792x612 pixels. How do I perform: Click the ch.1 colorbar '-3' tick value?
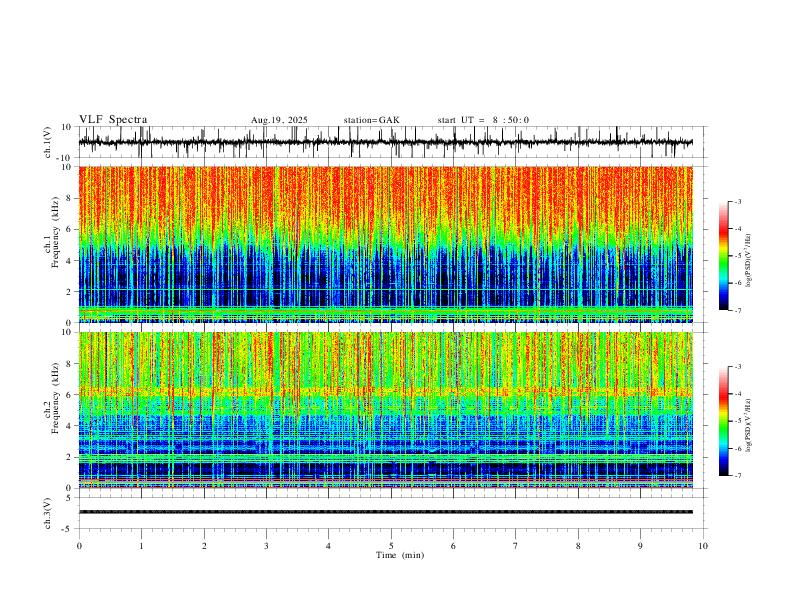coord(738,201)
